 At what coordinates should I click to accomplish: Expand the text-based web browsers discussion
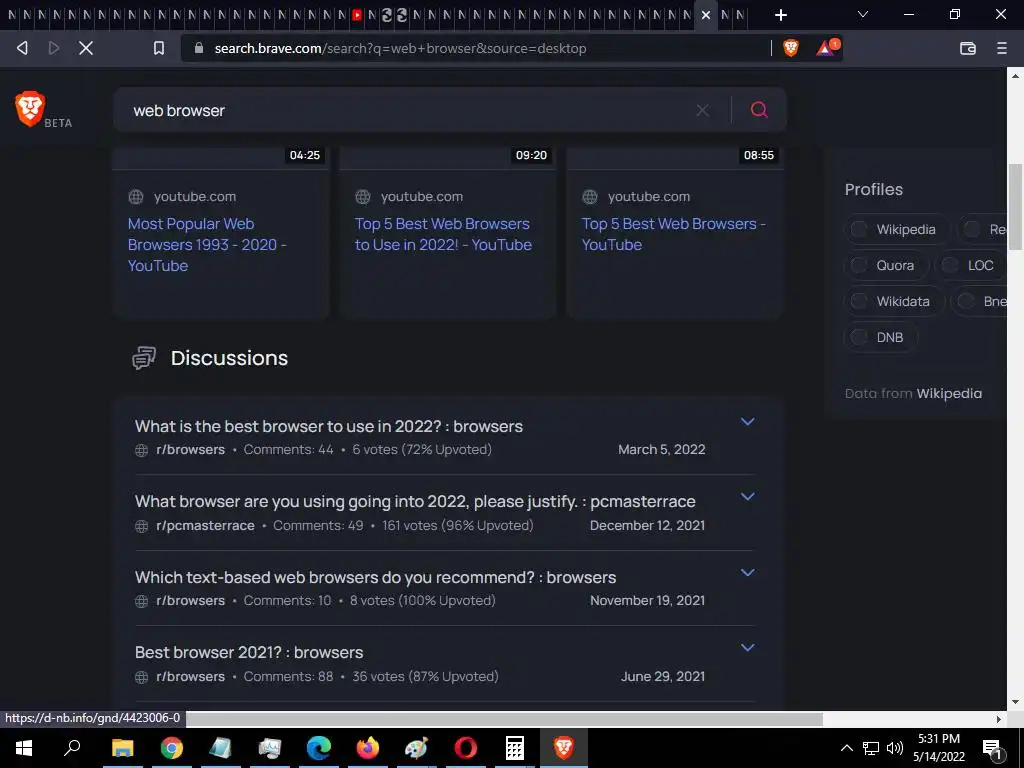[x=748, y=573]
